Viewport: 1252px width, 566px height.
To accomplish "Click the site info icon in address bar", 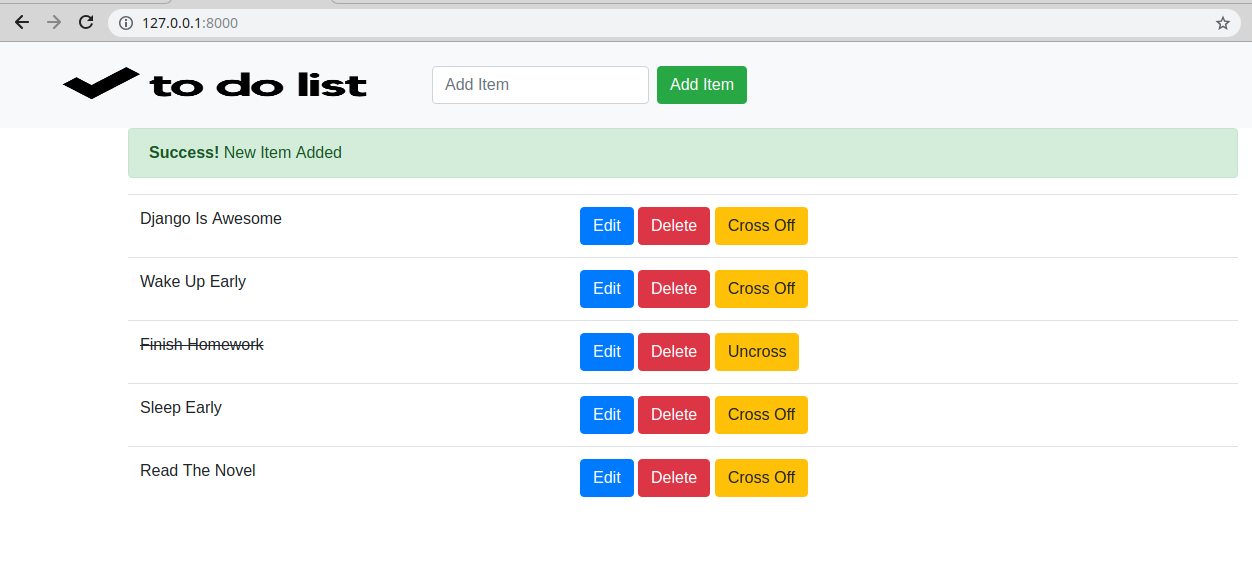I will [x=126, y=23].
